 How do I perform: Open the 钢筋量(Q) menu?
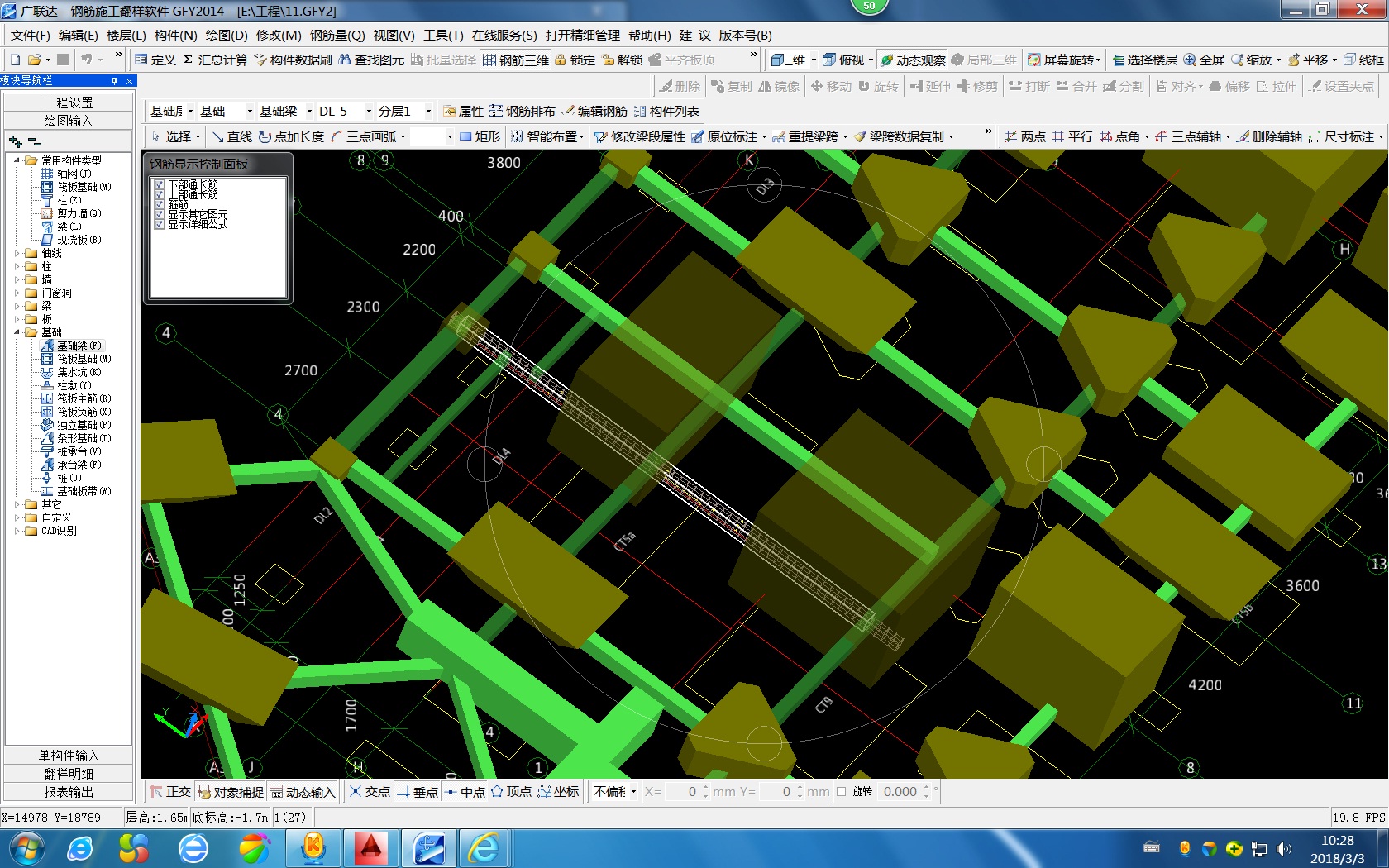pyautogui.click(x=337, y=35)
